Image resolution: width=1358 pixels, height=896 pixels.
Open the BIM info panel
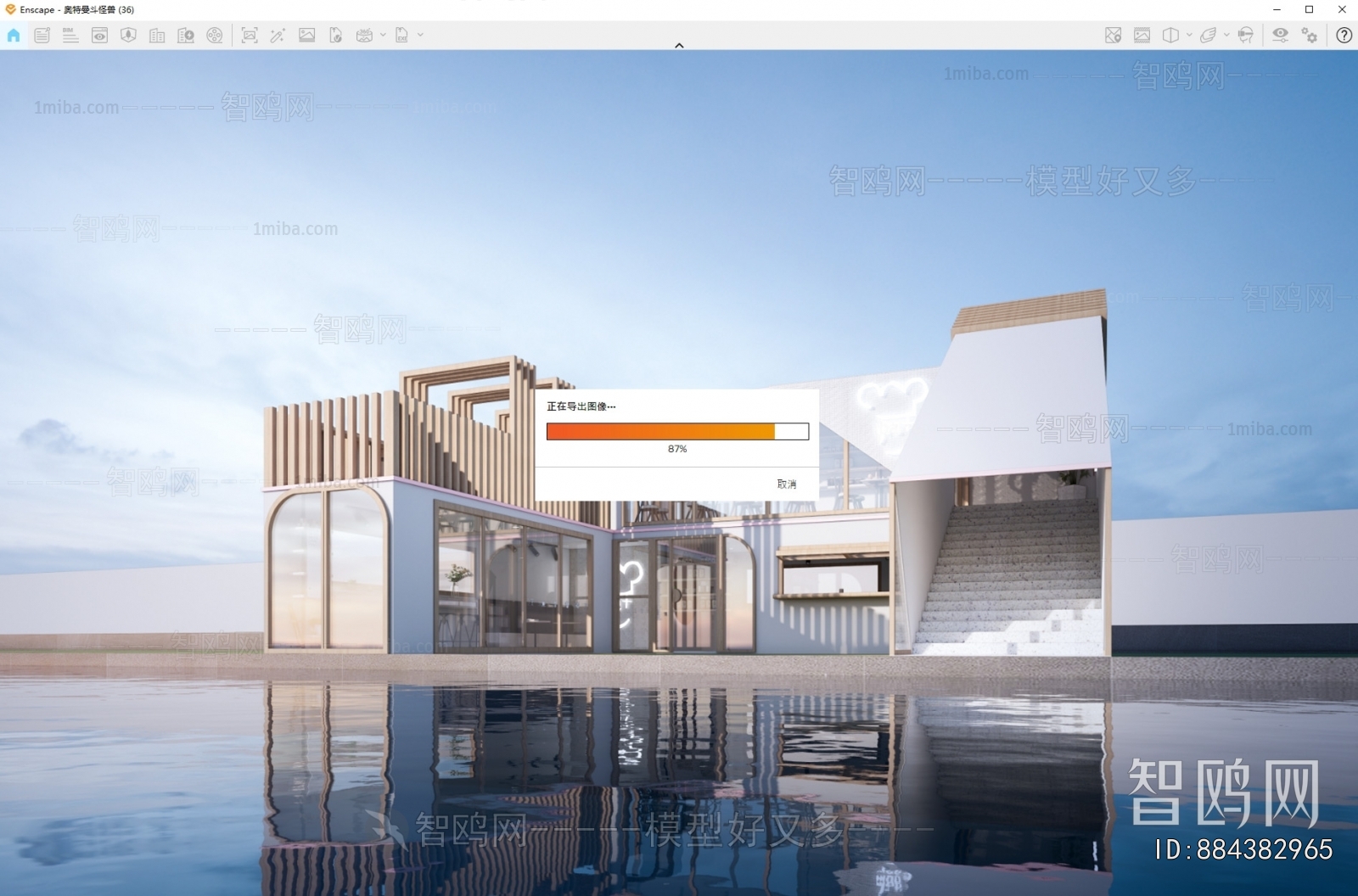pyautogui.click(x=70, y=35)
